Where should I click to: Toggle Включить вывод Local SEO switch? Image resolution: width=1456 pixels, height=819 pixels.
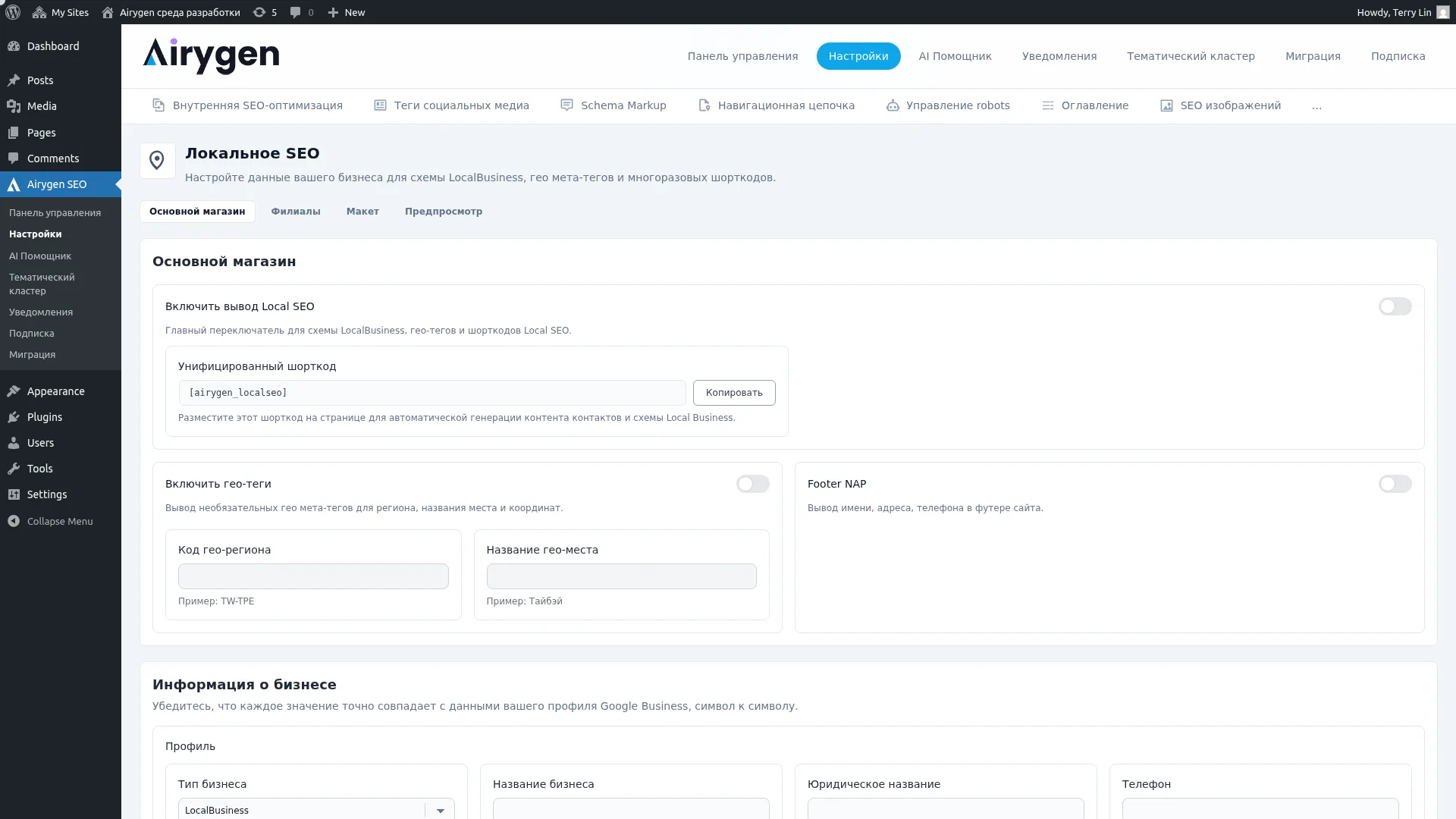click(1395, 306)
